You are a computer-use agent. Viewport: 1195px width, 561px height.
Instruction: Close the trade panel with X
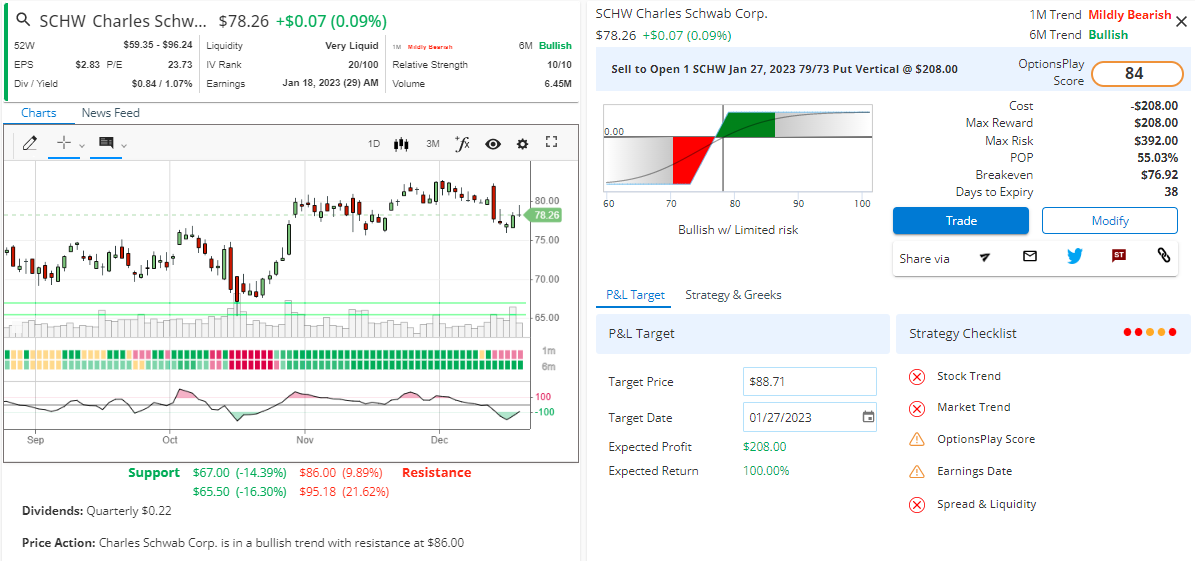[x=1181, y=22]
